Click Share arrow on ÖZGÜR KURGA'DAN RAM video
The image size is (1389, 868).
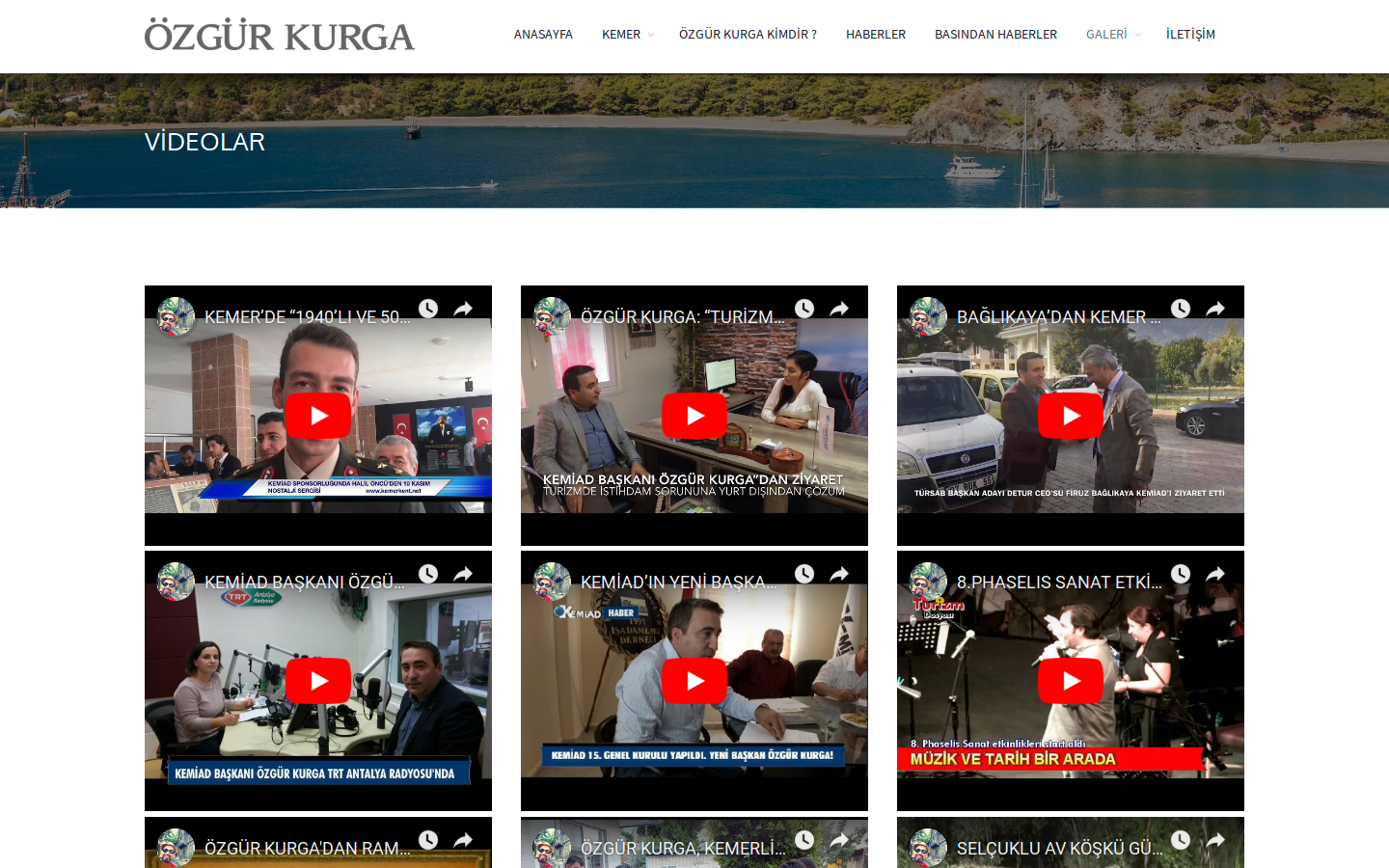tap(463, 840)
